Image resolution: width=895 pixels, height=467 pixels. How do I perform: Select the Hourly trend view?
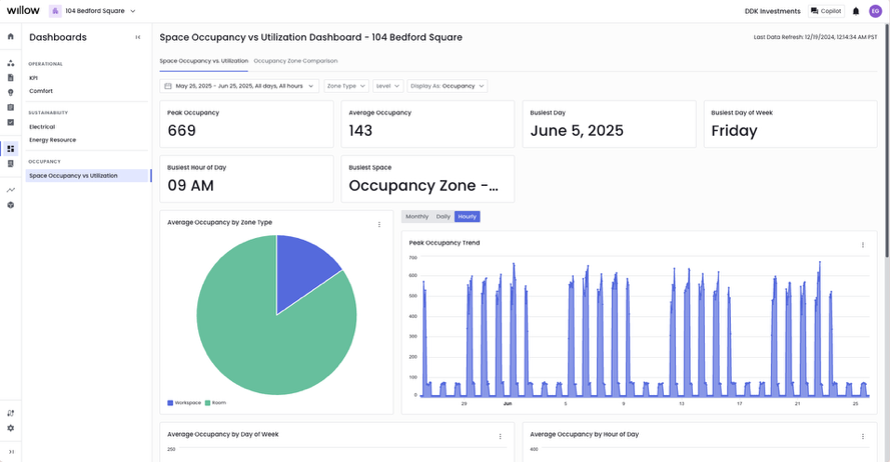[467, 217]
